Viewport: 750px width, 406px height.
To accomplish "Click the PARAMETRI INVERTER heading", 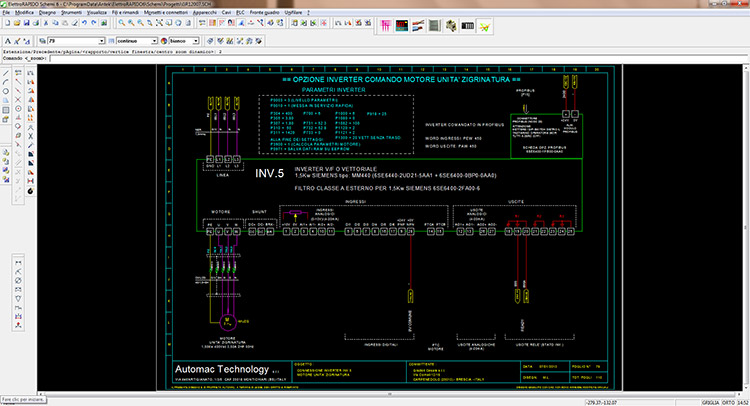I will click(x=333, y=90).
